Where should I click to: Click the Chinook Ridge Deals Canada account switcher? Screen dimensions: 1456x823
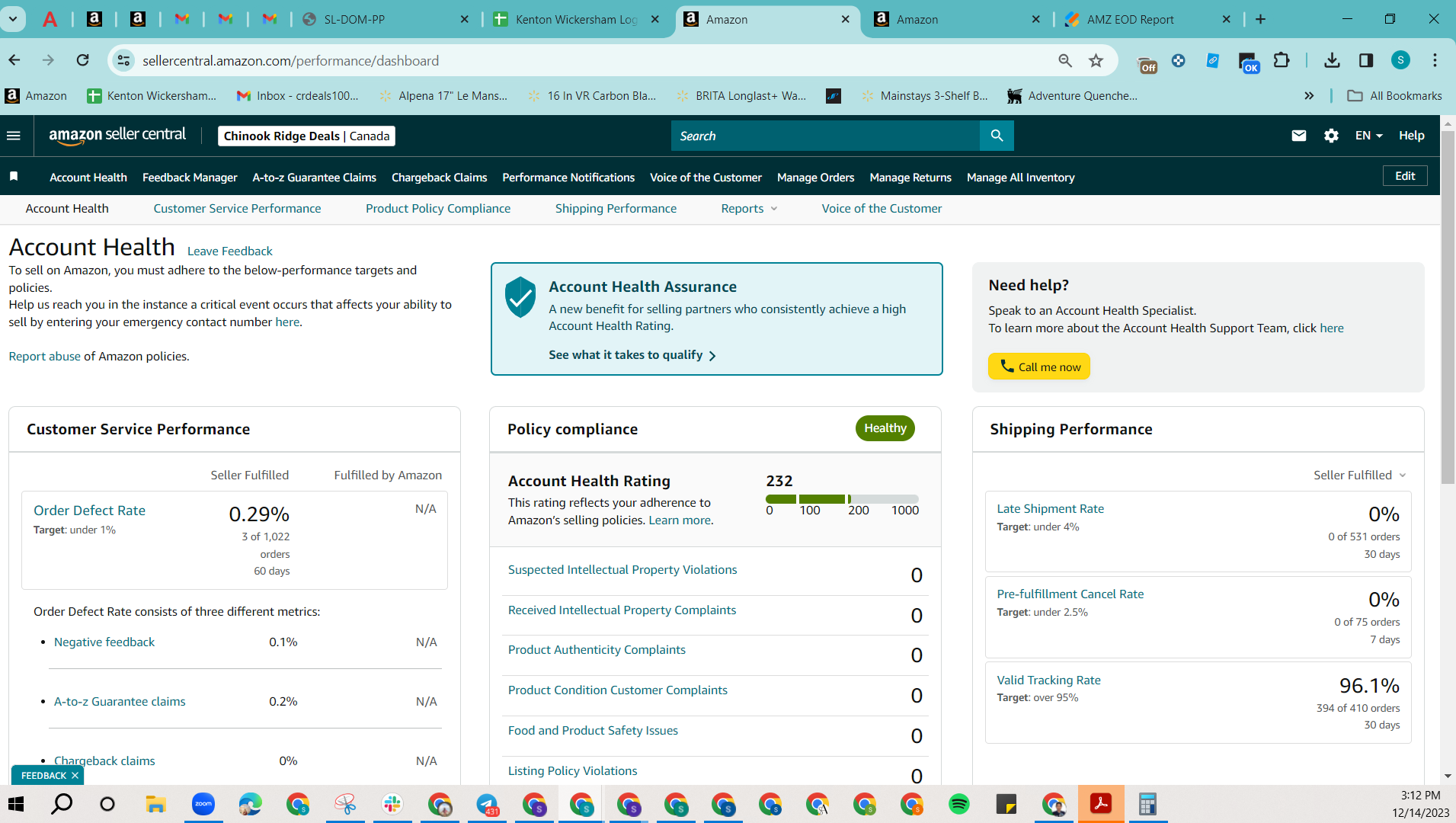(x=306, y=136)
